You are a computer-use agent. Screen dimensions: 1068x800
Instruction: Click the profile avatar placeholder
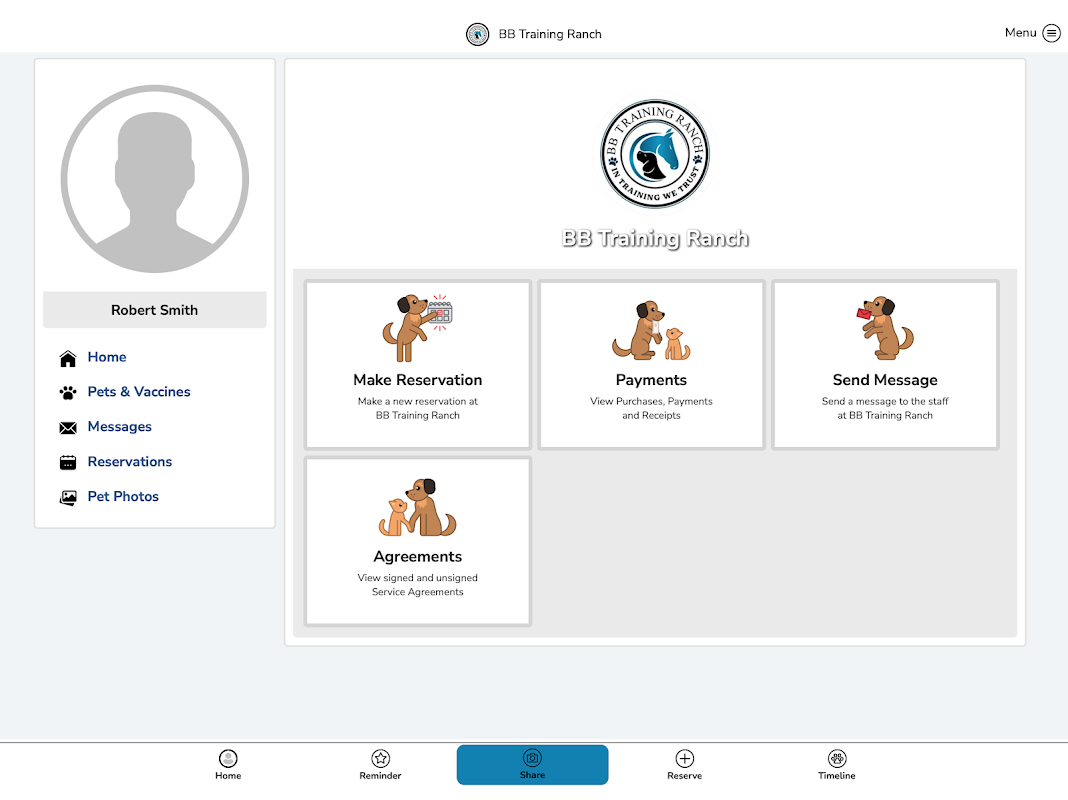pos(155,179)
